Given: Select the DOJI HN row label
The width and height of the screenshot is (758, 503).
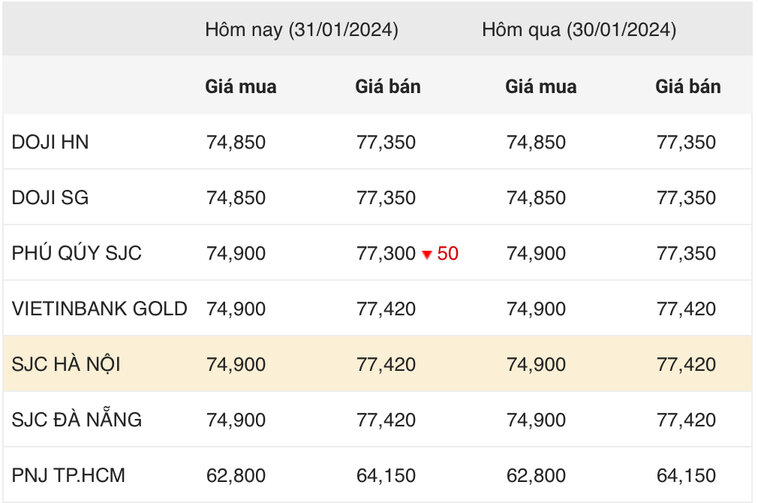Looking at the screenshot, I should [50, 142].
